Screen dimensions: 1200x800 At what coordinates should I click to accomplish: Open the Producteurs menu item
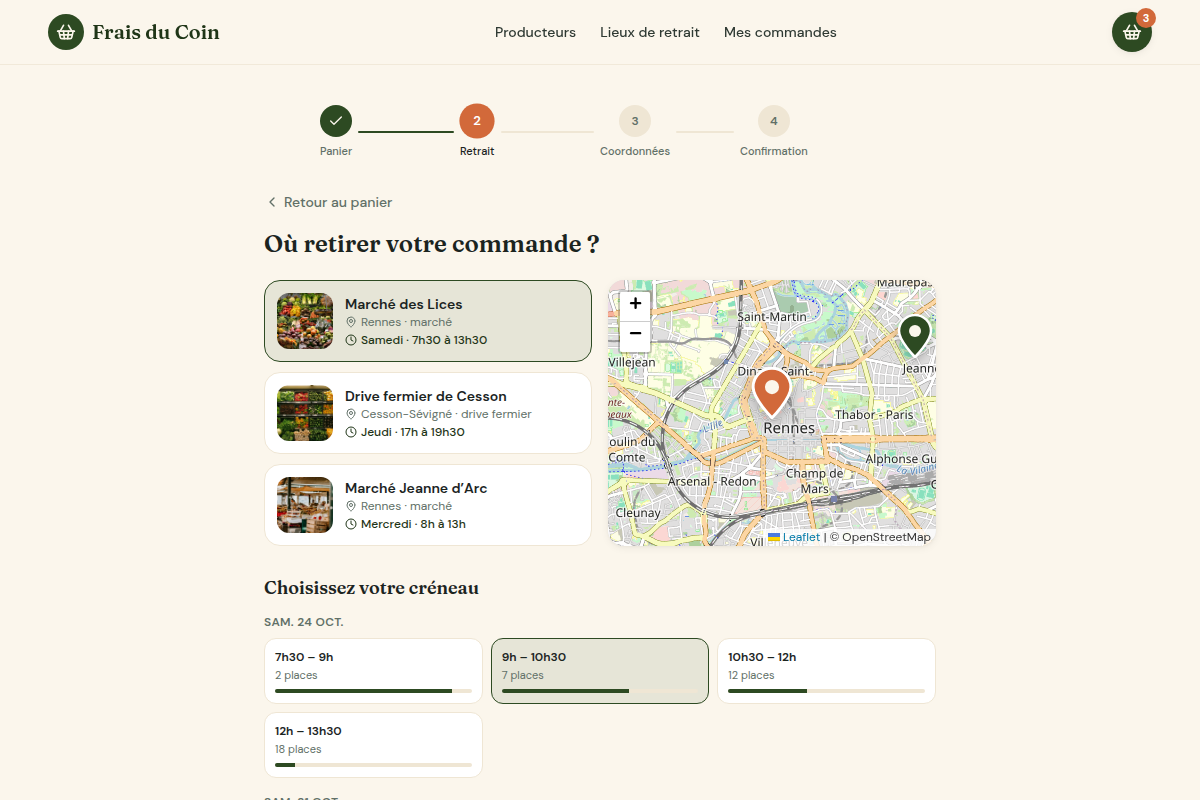pyautogui.click(x=535, y=32)
